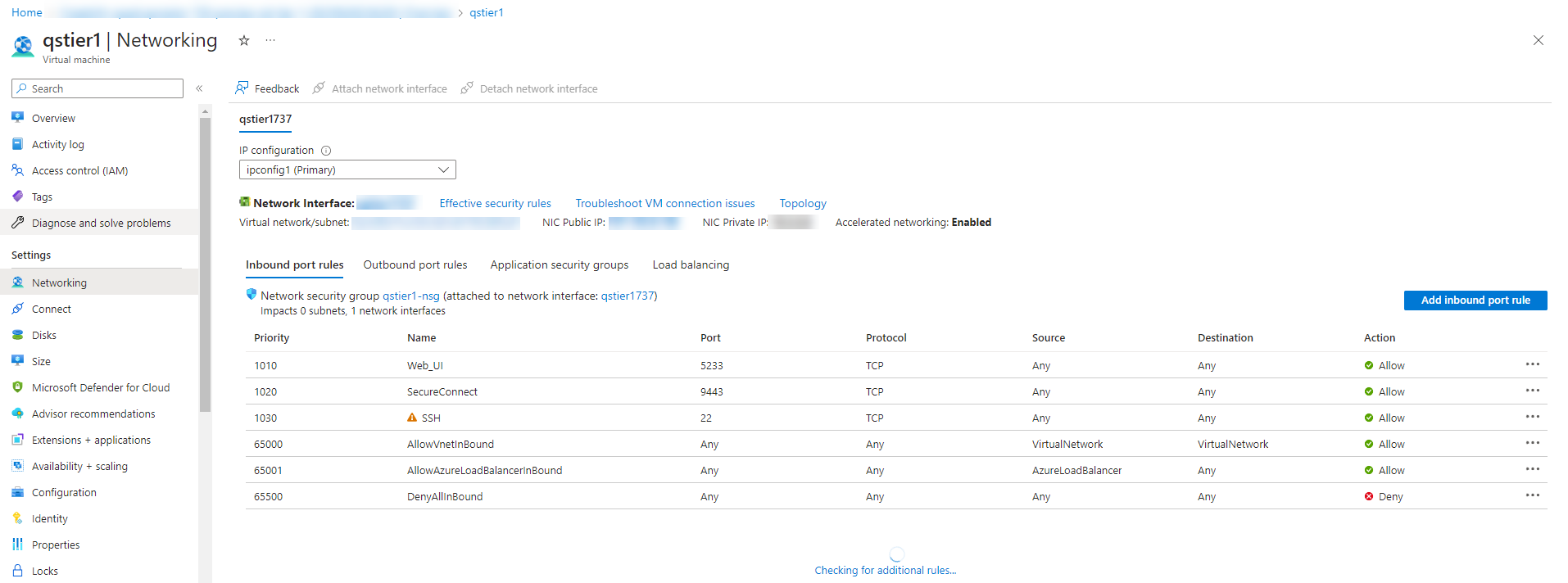Click the Configuration sidebar icon
Image resolution: width=1568 pixels, height=583 pixels.
click(17, 492)
